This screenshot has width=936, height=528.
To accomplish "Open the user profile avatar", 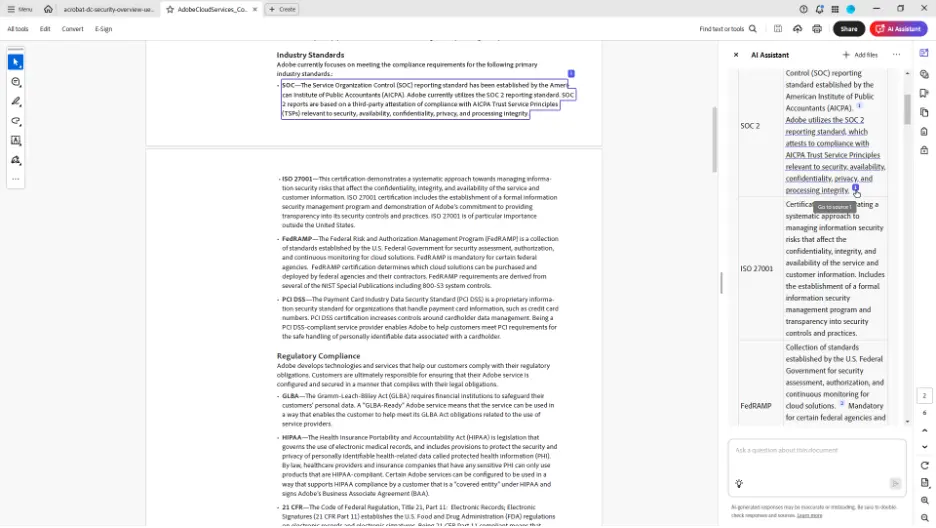I will (851, 9).
